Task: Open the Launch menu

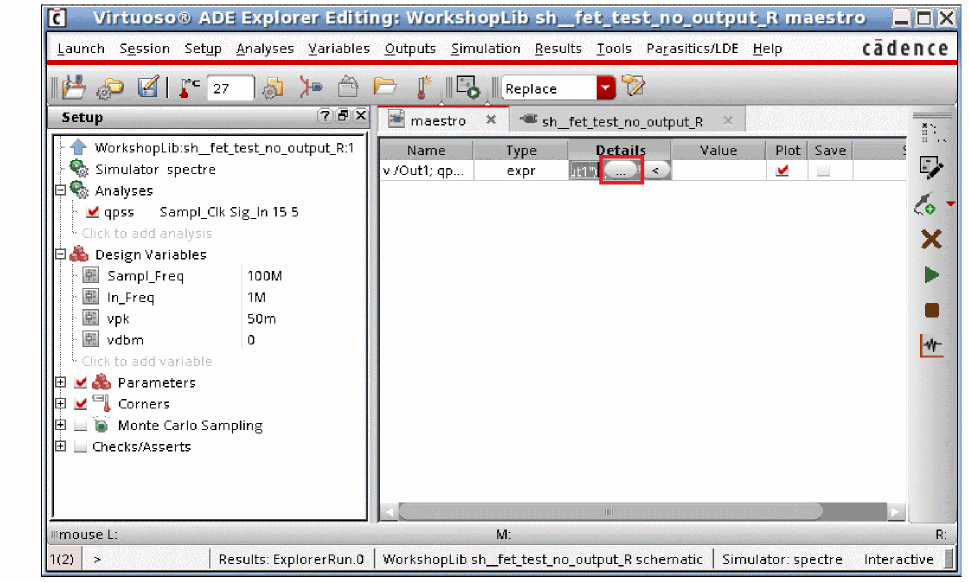Action: [x=81, y=48]
